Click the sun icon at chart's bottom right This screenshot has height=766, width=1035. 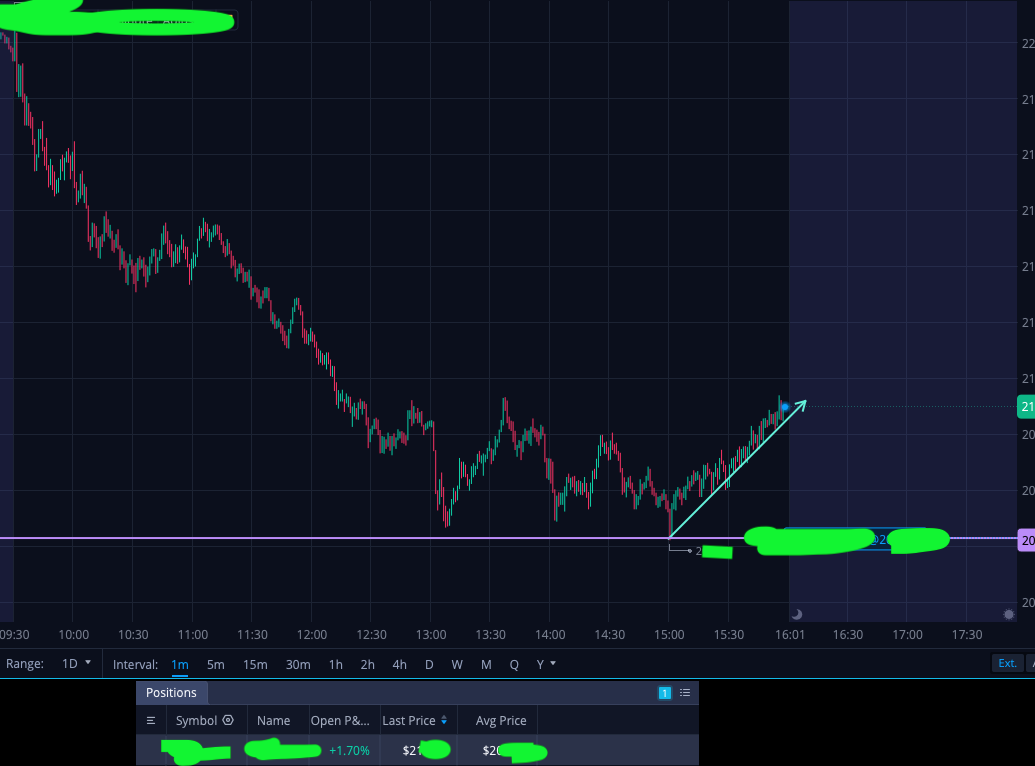pyautogui.click(x=1009, y=614)
